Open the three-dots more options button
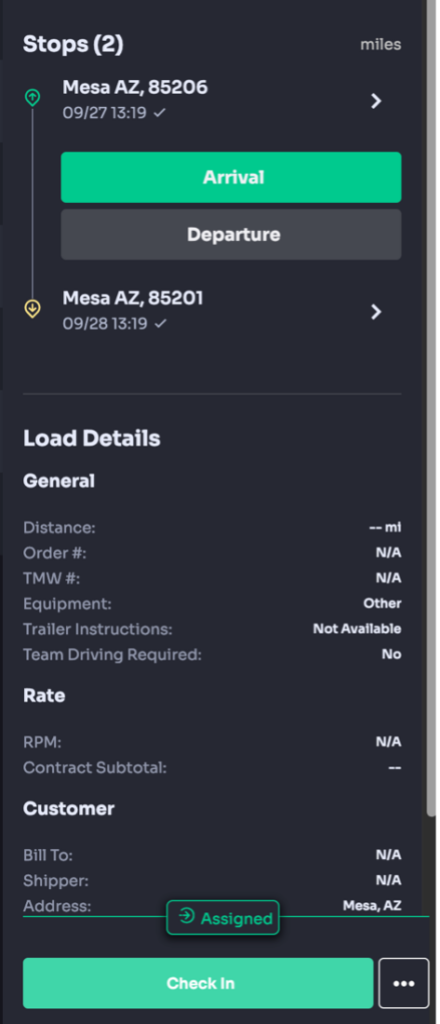Viewport: 440px width, 1024px height. coord(403,983)
